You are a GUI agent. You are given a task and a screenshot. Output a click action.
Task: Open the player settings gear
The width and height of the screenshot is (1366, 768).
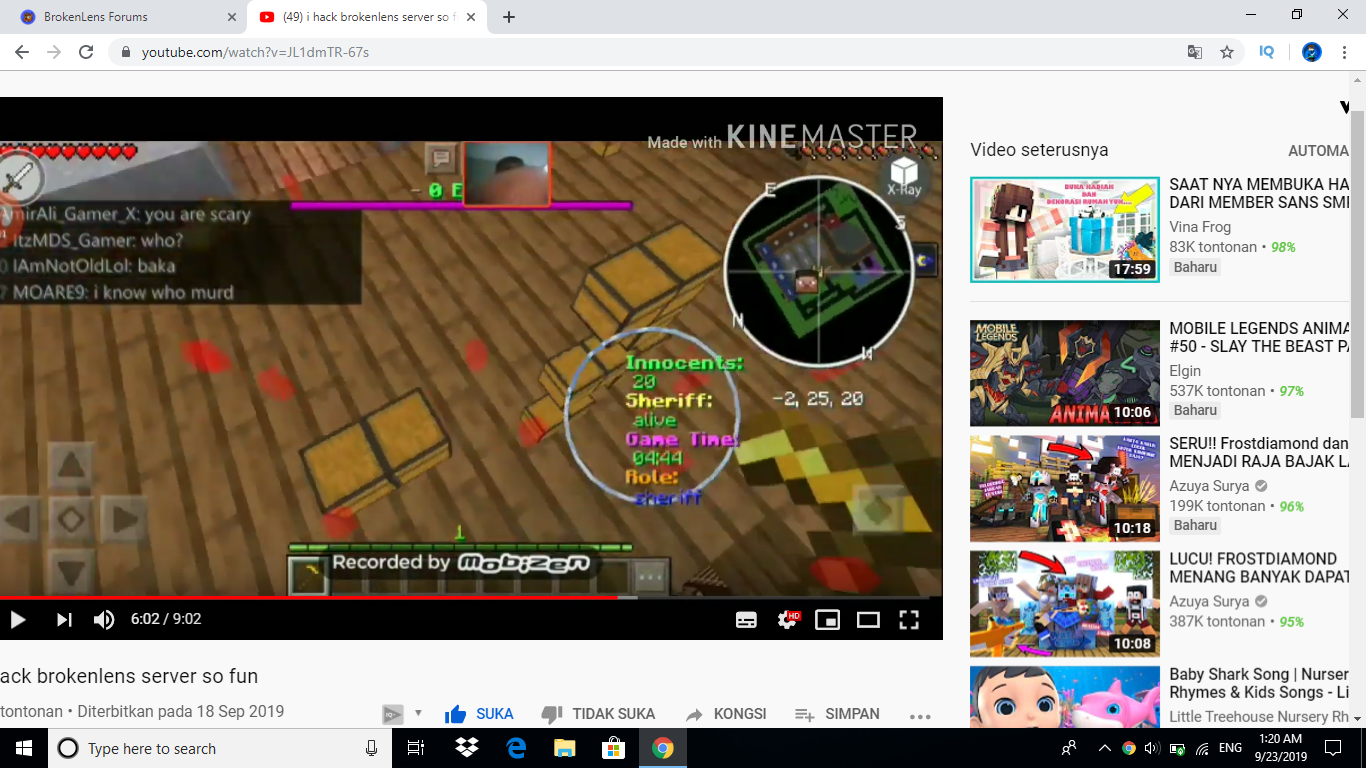tap(788, 620)
